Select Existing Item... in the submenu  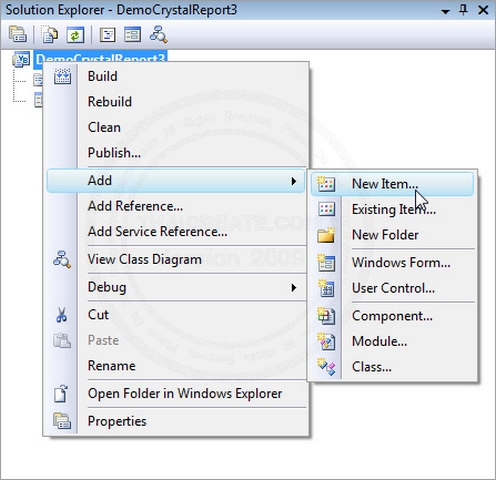[x=394, y=210]
